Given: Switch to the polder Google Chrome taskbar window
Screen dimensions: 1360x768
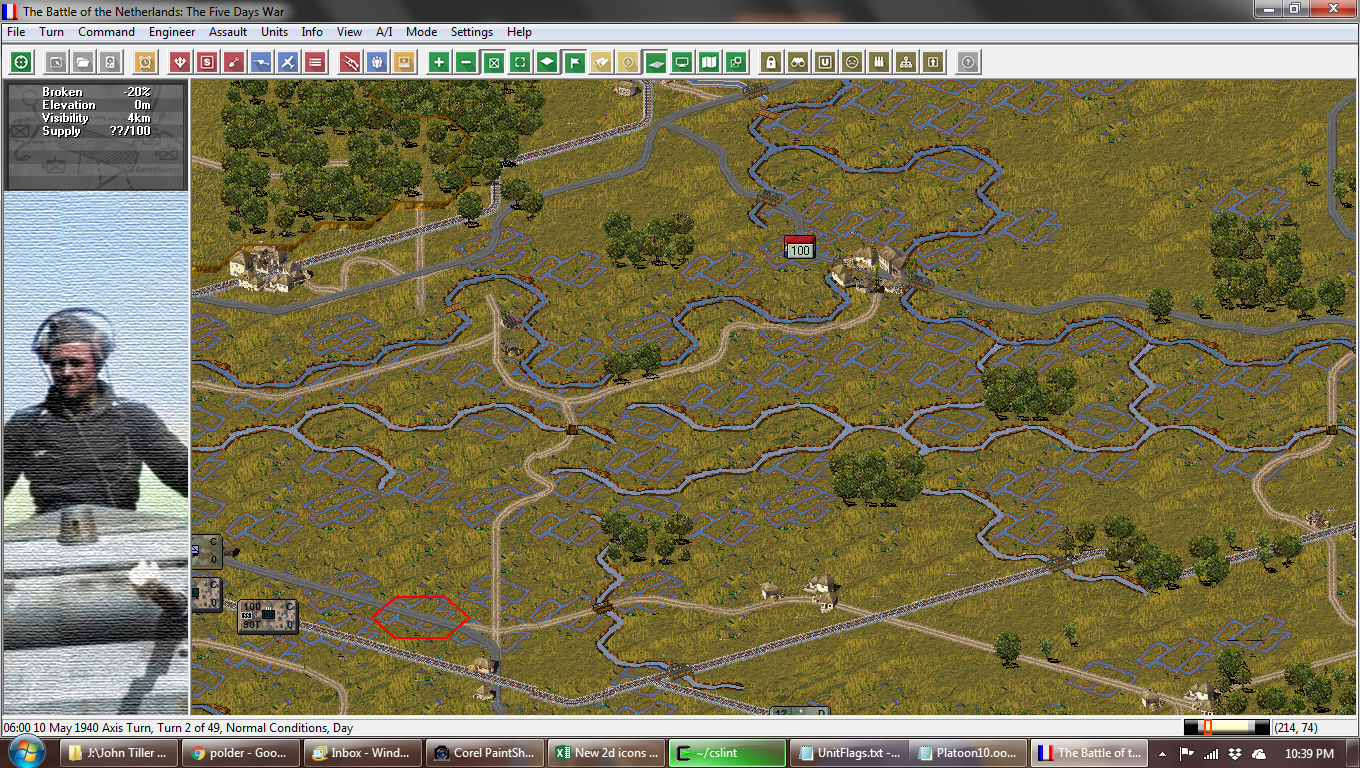Looking at the screenshot, I should coord(243,753).
